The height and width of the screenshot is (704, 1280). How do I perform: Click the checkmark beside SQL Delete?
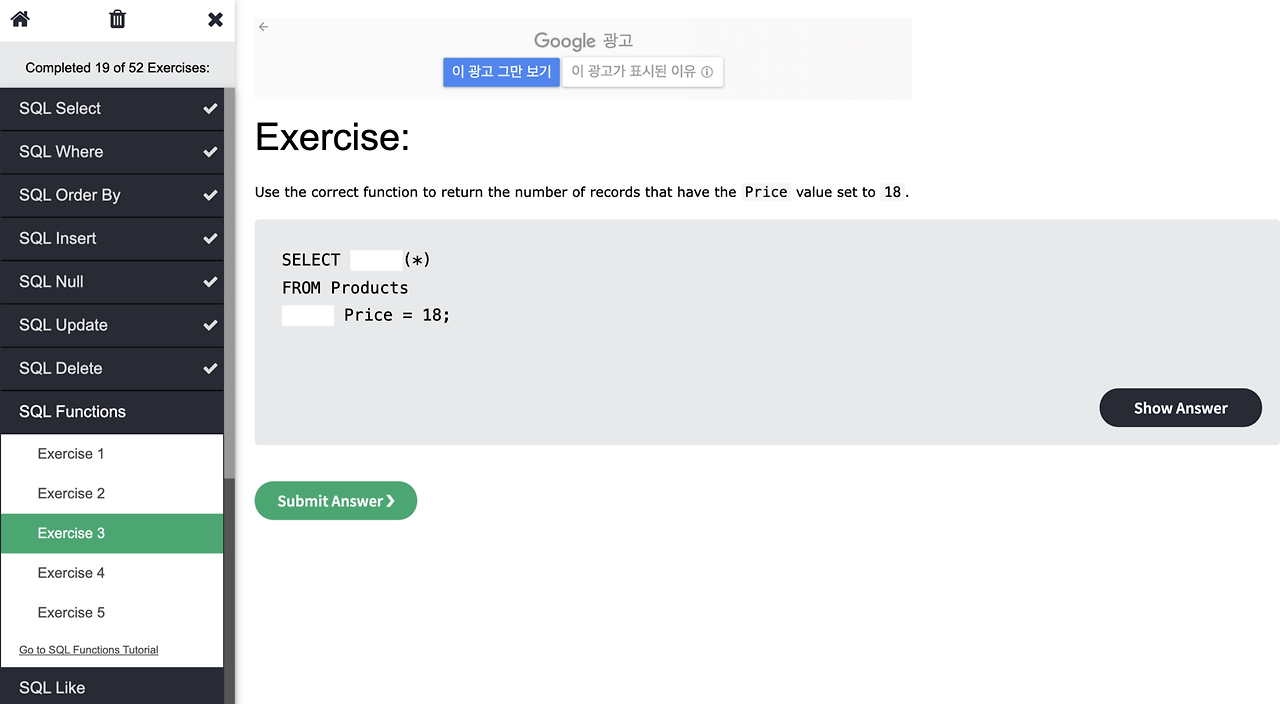pyautogui.click(x=210, y=368)
